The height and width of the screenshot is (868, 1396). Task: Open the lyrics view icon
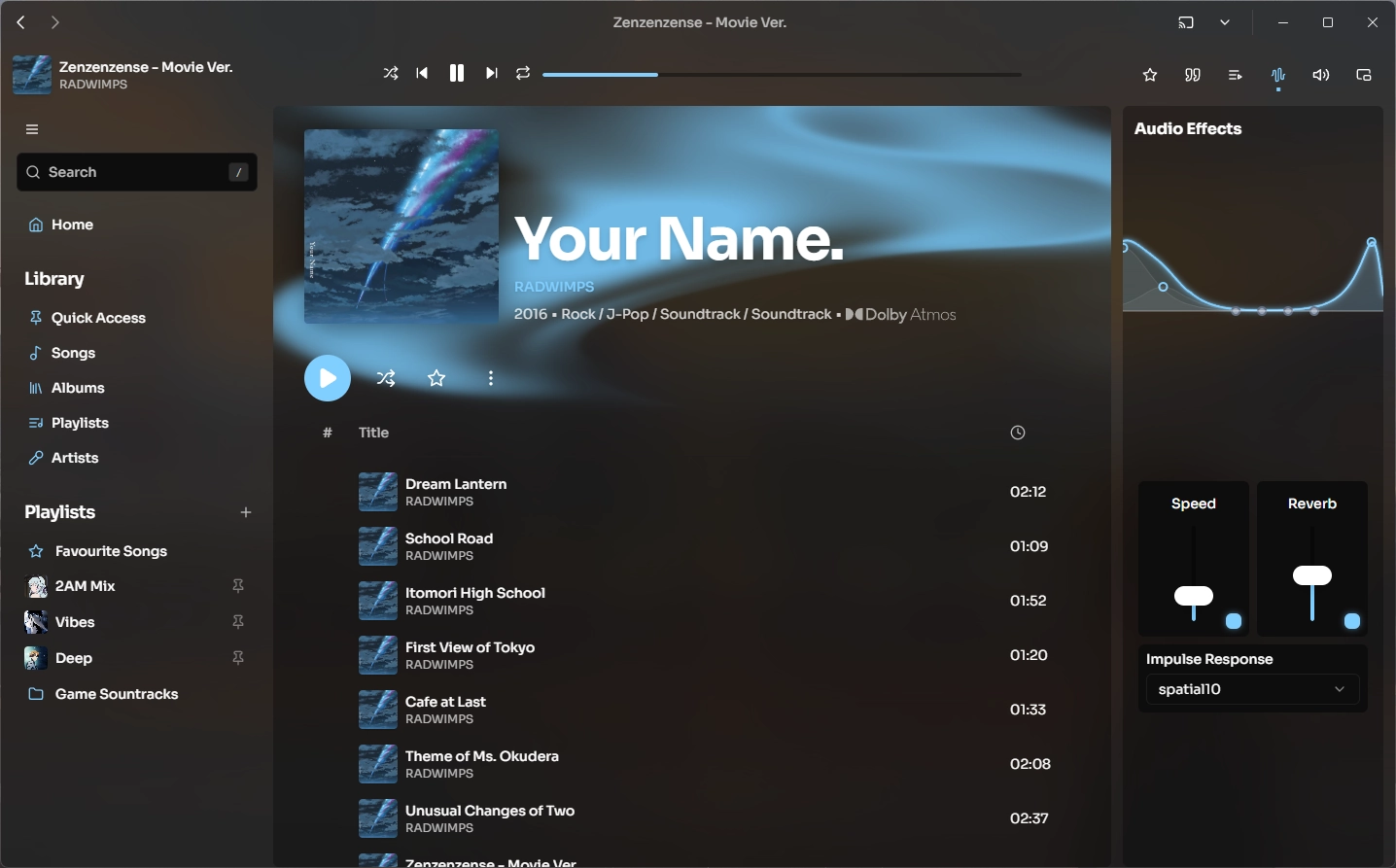coord(1193,75)
